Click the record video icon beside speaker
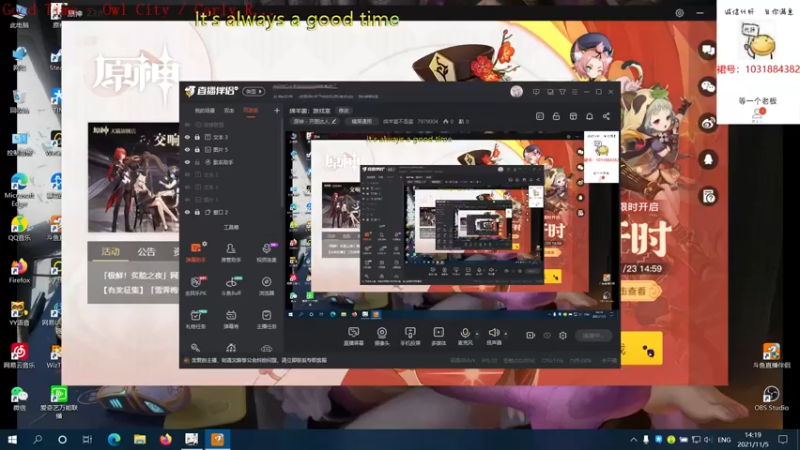Image resolution: width=800 pixels, height=450 pixels. point(530,335)
